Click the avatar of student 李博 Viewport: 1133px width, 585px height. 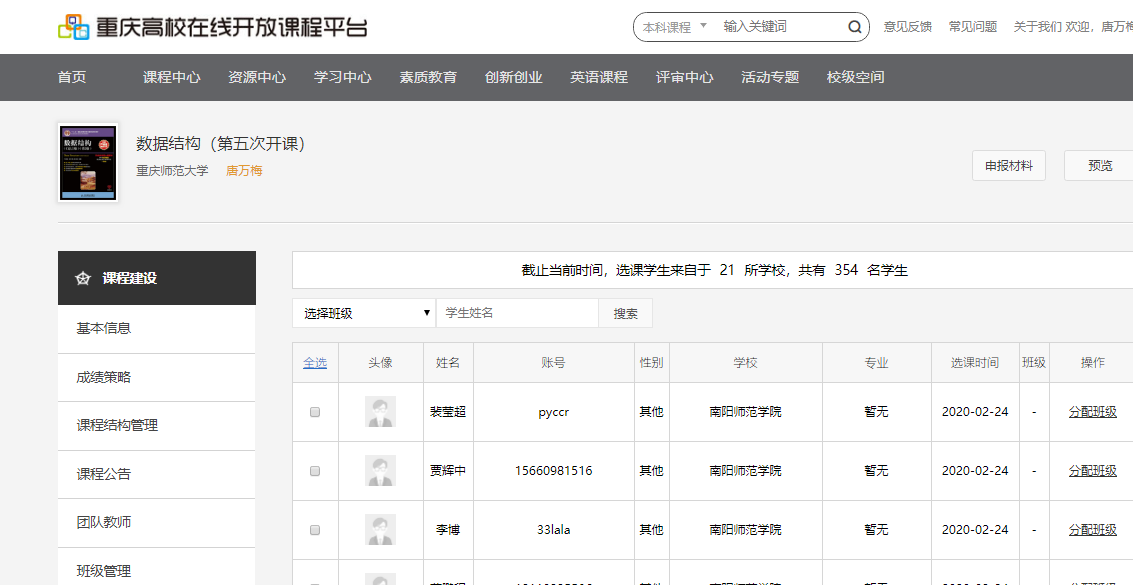click(x=380, y=530)
